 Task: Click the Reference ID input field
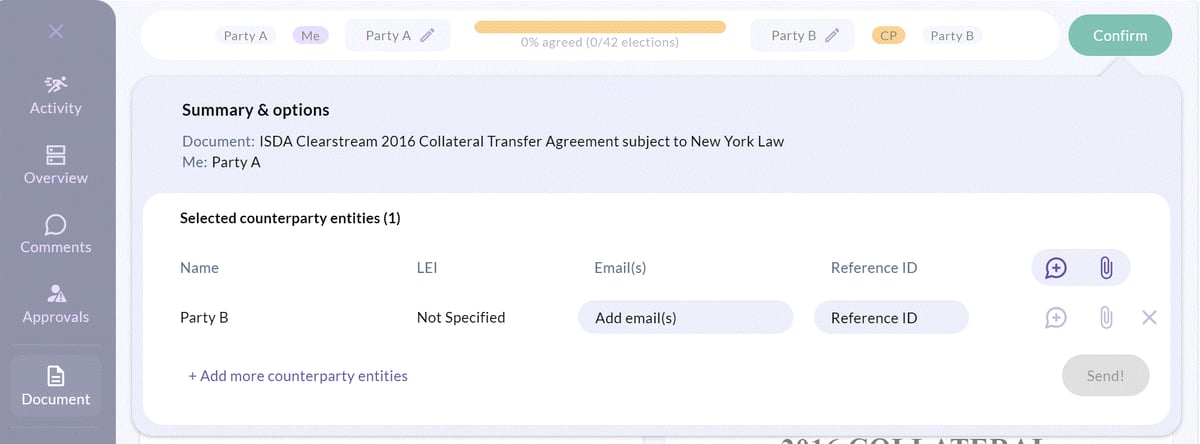[891, 318]
